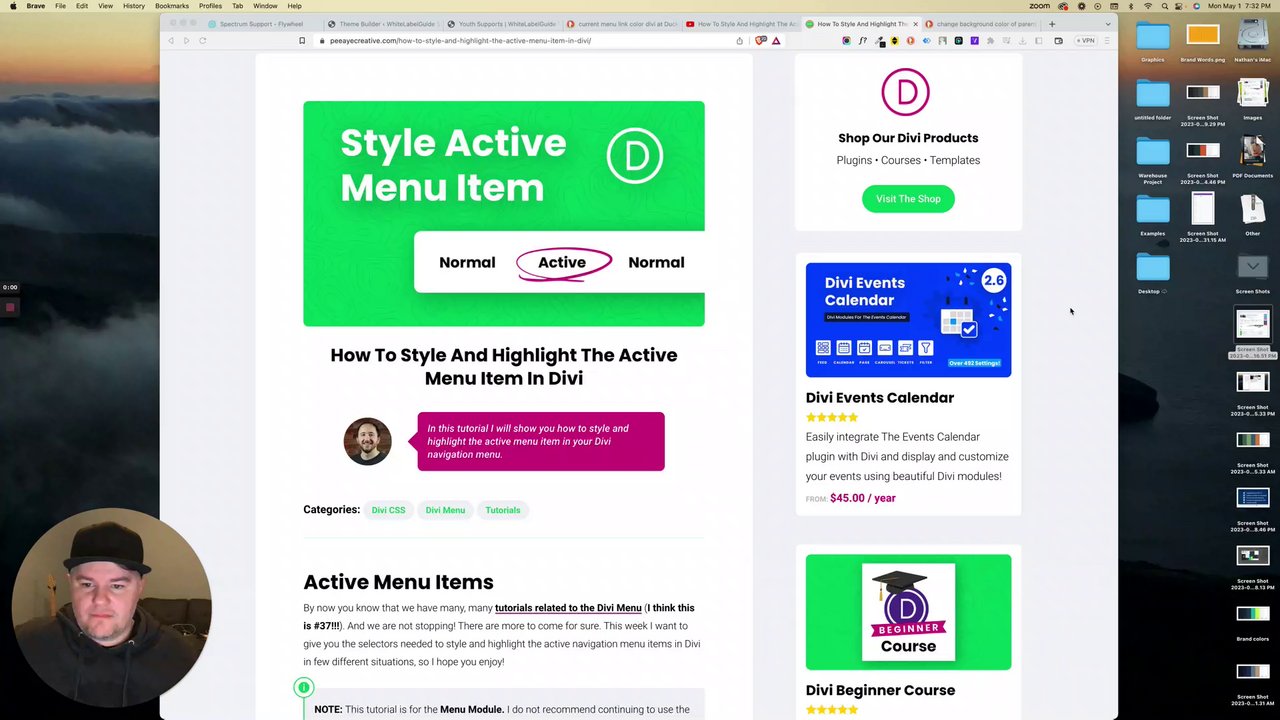Open the Window menu

click(265, 6)
